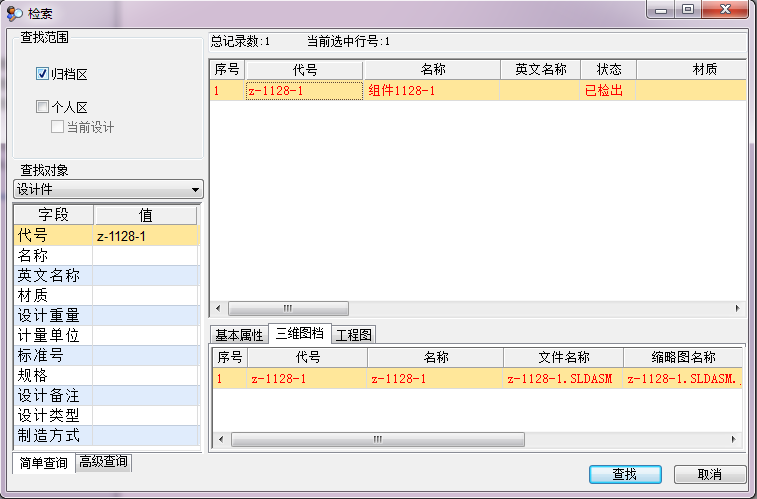757x499 pixels.
Task: Select the 代号 field row label
Action: point(53,236)
